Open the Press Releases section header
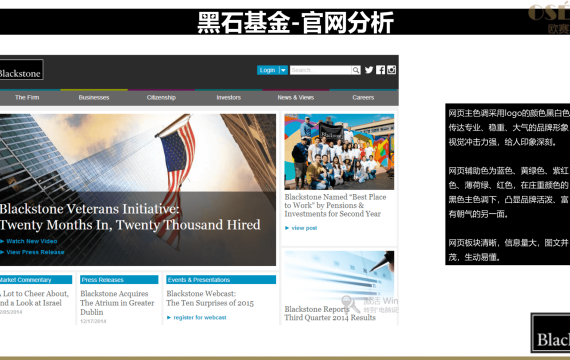570x360 pixels. tap(119, 280)
